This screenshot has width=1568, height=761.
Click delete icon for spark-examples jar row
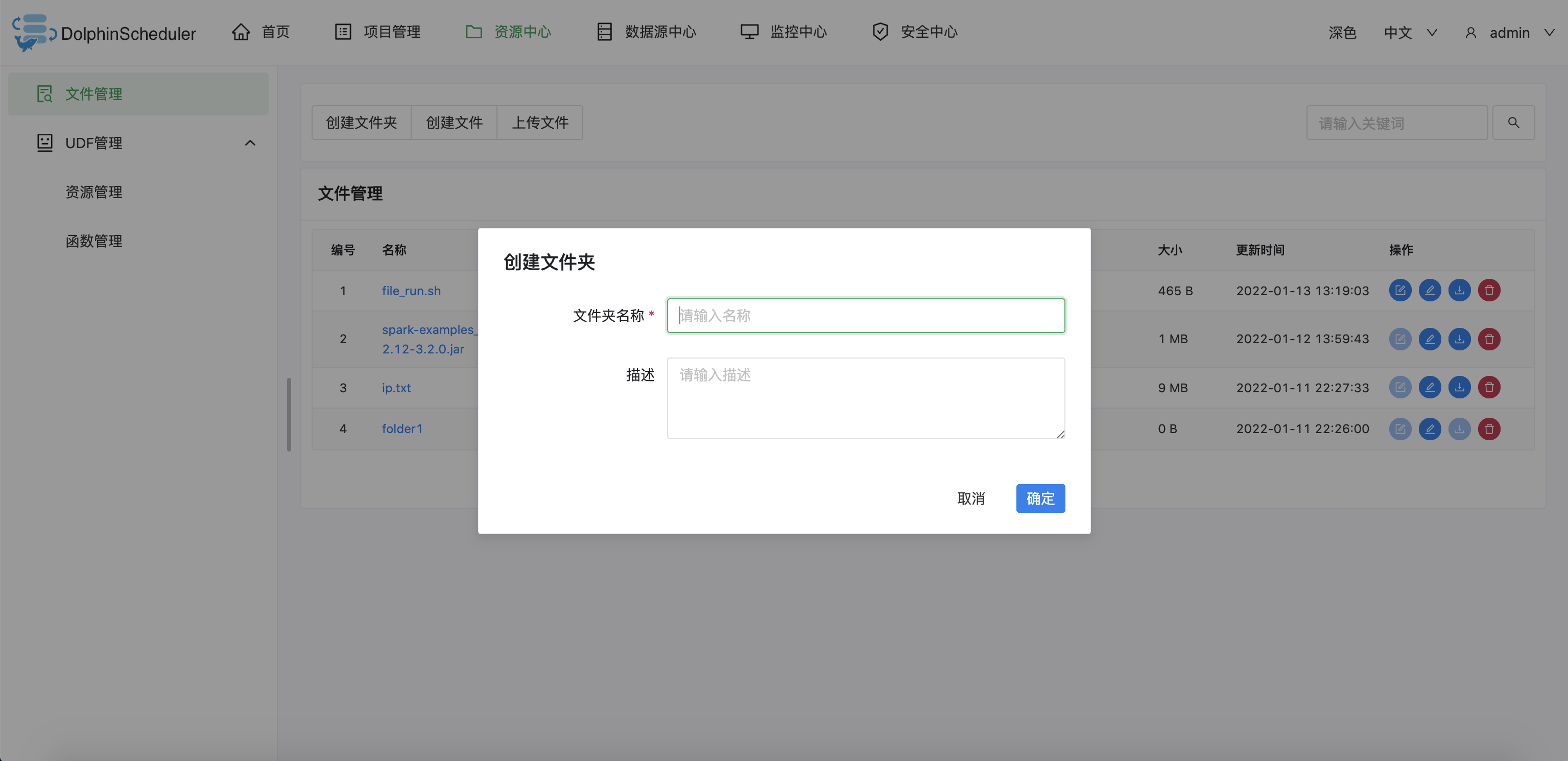(1489, 339)
